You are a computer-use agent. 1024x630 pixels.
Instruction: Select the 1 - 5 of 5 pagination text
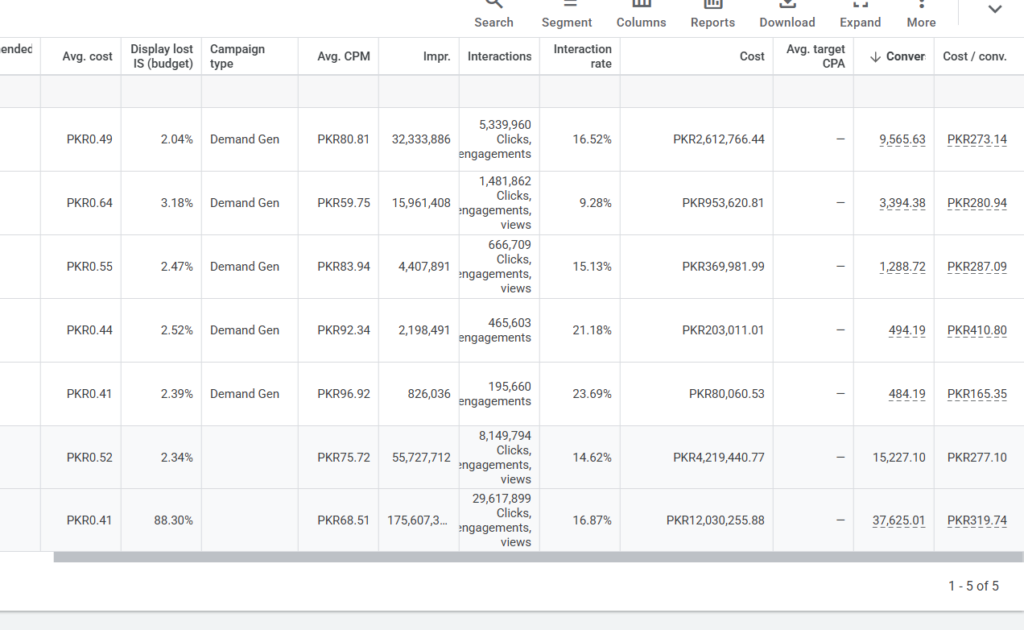pyautogui.click(x=974, y=586)
